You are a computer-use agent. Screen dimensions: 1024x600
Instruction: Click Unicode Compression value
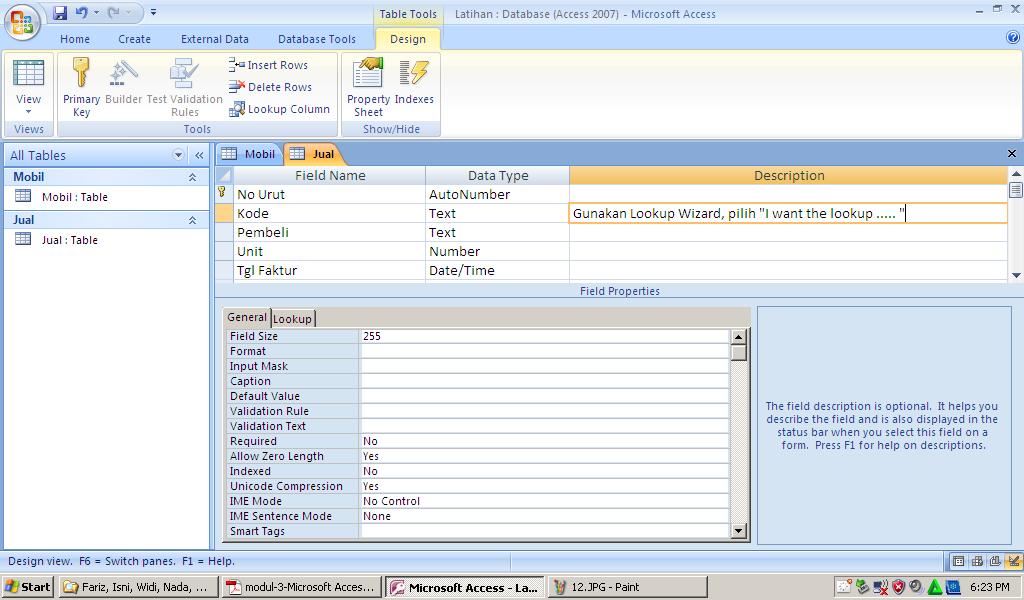click(x=544, y=486)
